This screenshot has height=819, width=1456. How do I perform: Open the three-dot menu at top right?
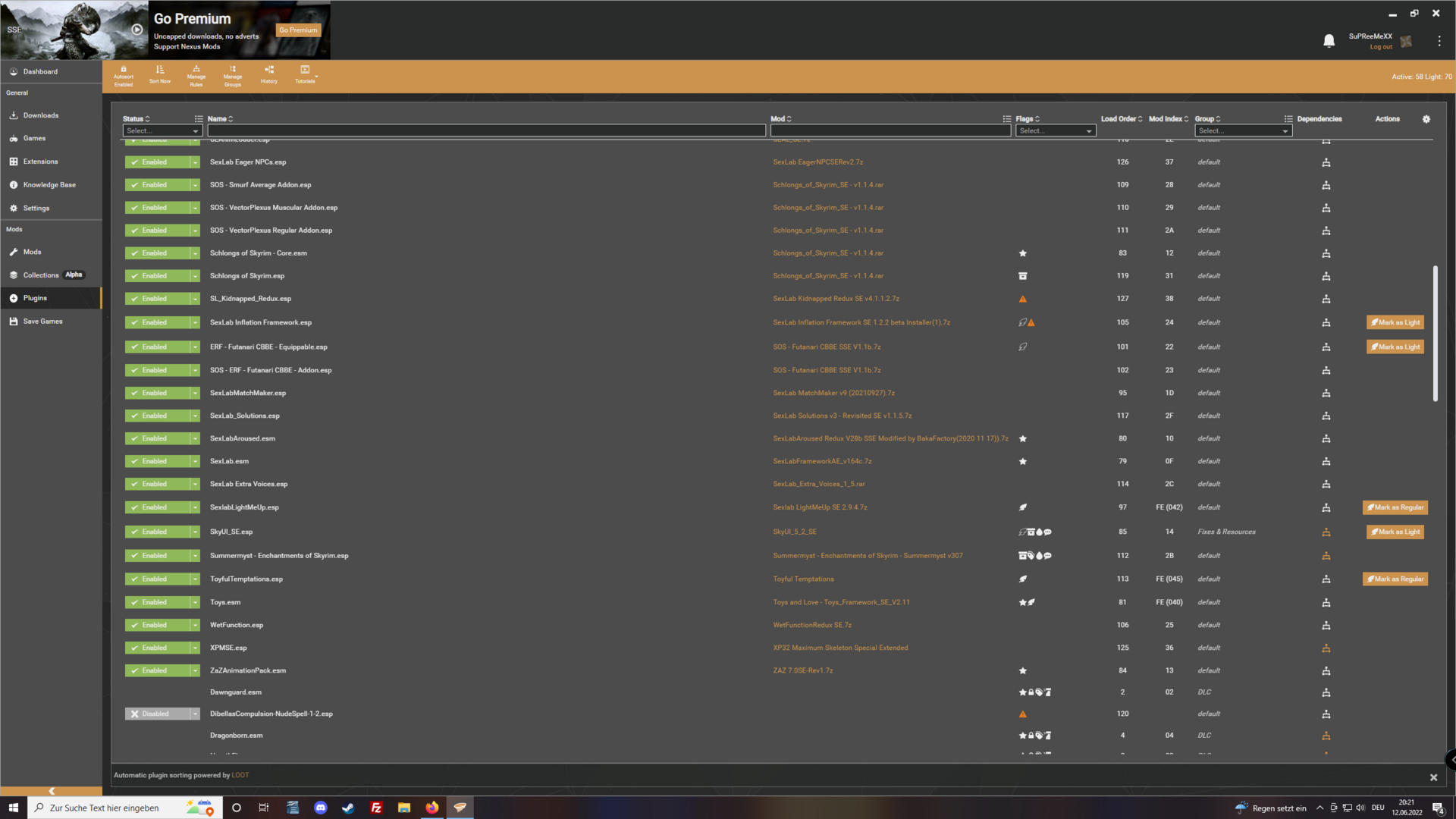(x=1439, y=41)
